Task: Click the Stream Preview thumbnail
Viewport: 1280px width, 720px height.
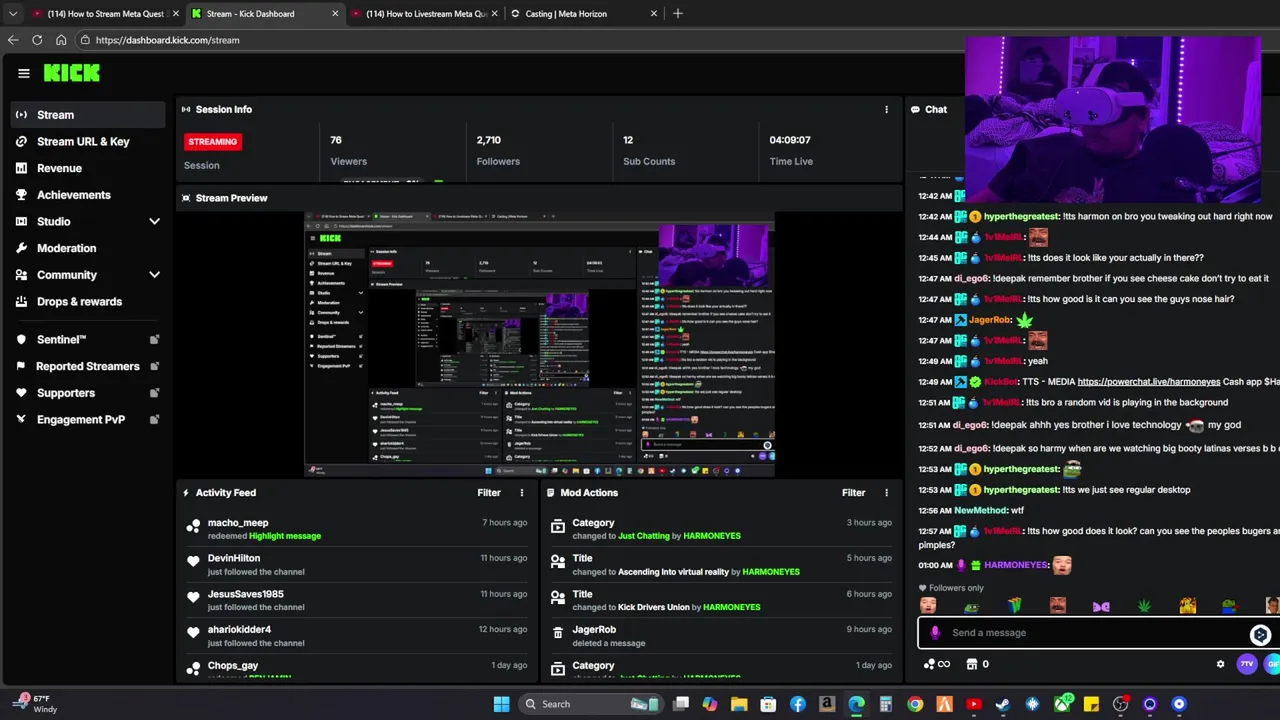Action: click(x=539, y=344)
